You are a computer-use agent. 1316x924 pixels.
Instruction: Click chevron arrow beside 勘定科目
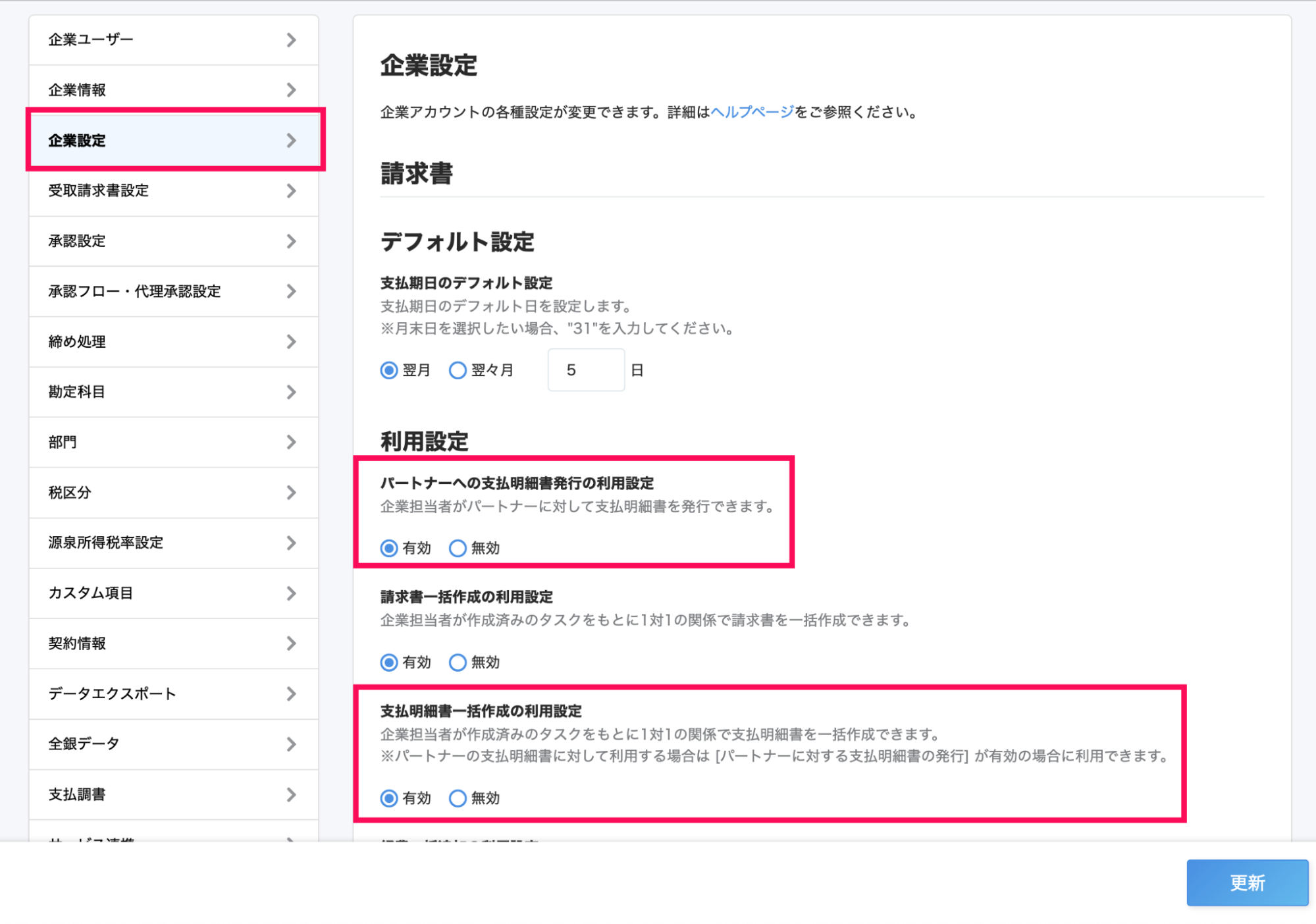[x=292, y=392]
